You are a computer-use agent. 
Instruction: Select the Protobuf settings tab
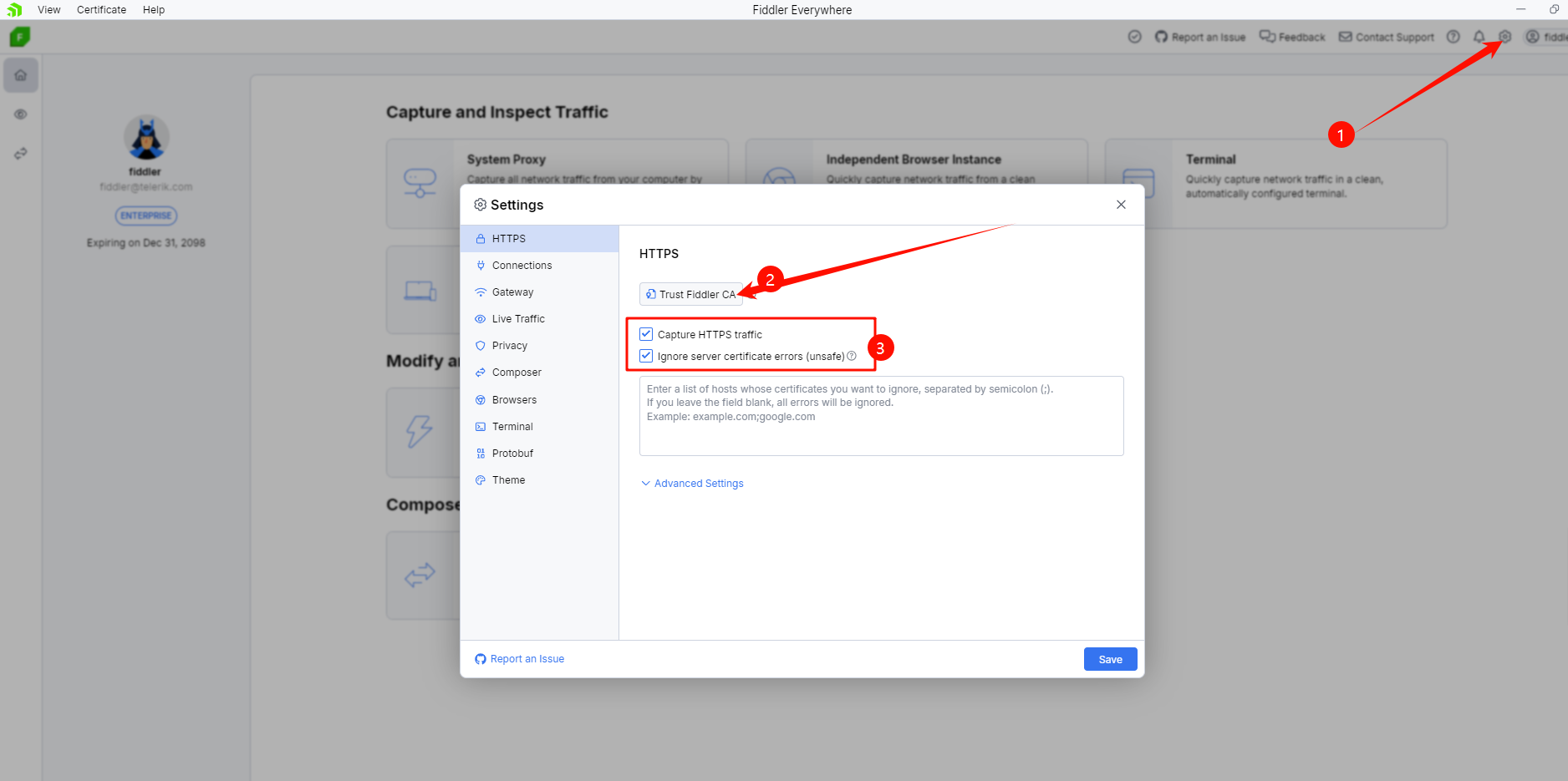point(539,454)
